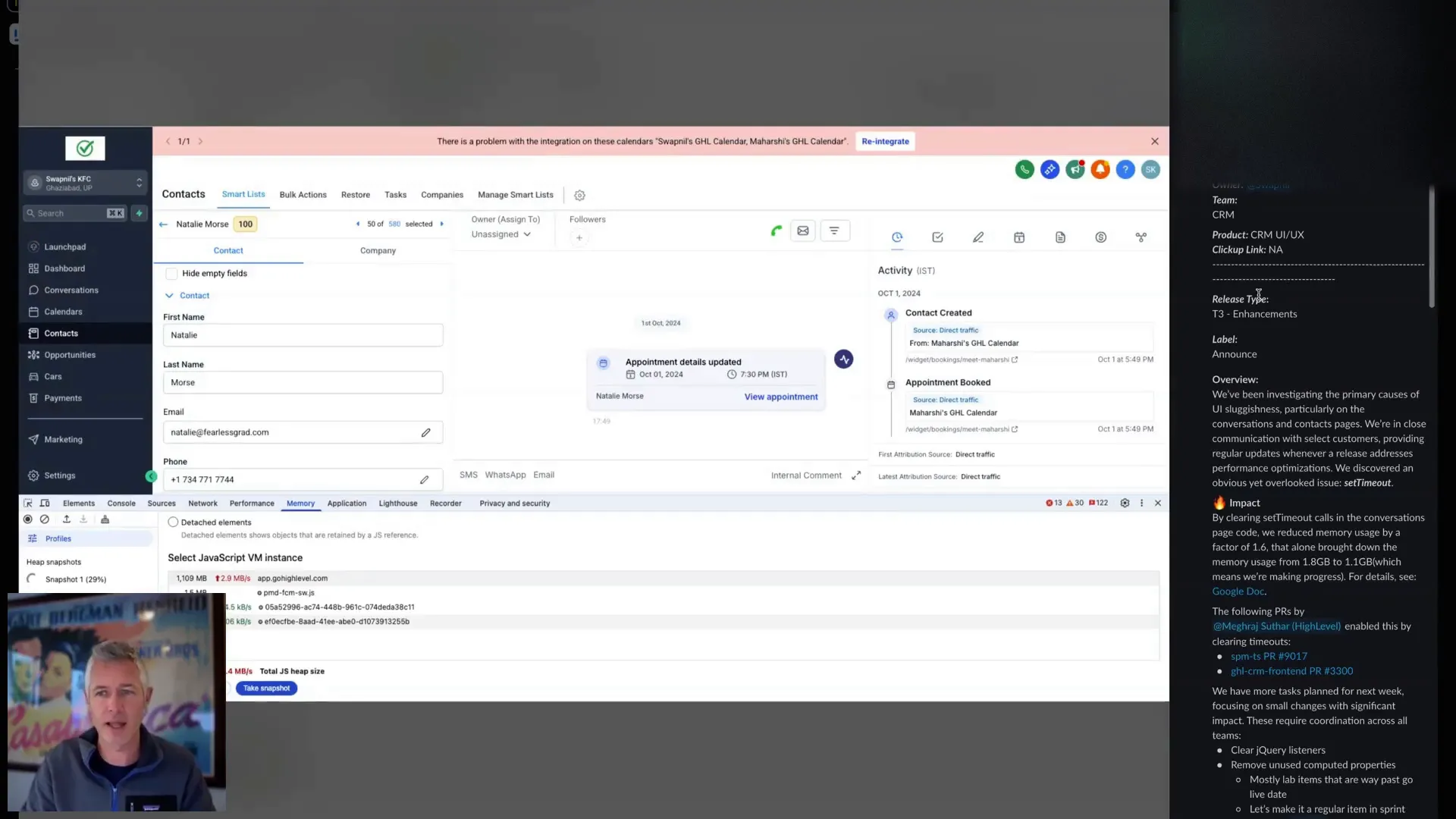Open the DevTools Lighthouse tab
The height and width of the screenshot is (819, 1456).
[398, 504]
